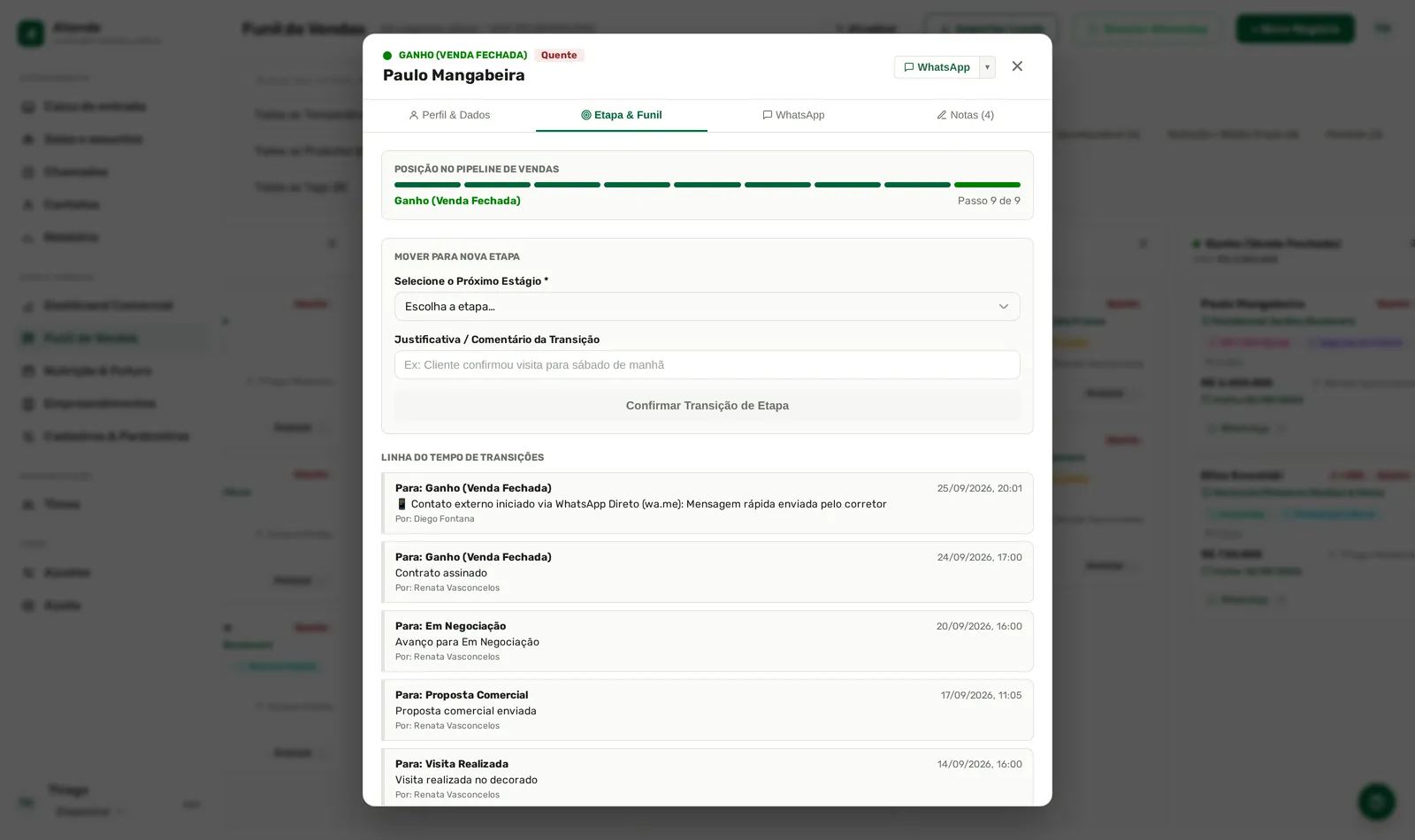Image resolution: width=1415 pixels, height=840 pixels.
Task: Click the Contato externo iniciado via WhatsApp Direto message
Action: click(x=641, y=504)
